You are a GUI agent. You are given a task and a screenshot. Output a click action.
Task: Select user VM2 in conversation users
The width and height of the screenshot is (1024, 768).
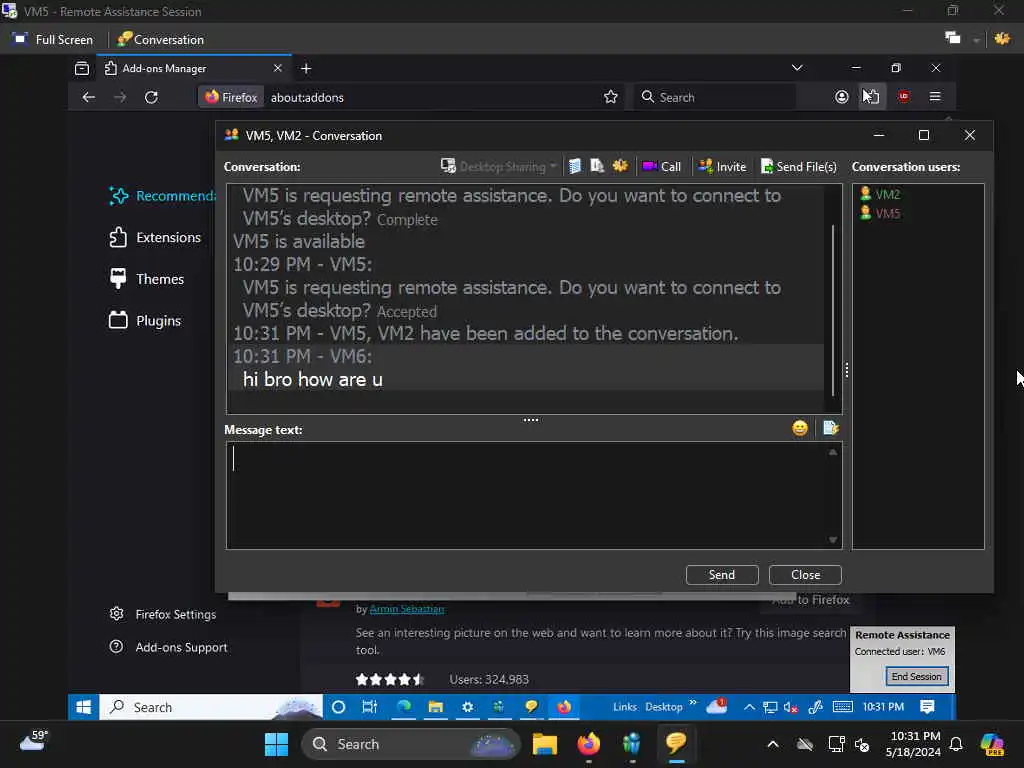tap(880, 194)
